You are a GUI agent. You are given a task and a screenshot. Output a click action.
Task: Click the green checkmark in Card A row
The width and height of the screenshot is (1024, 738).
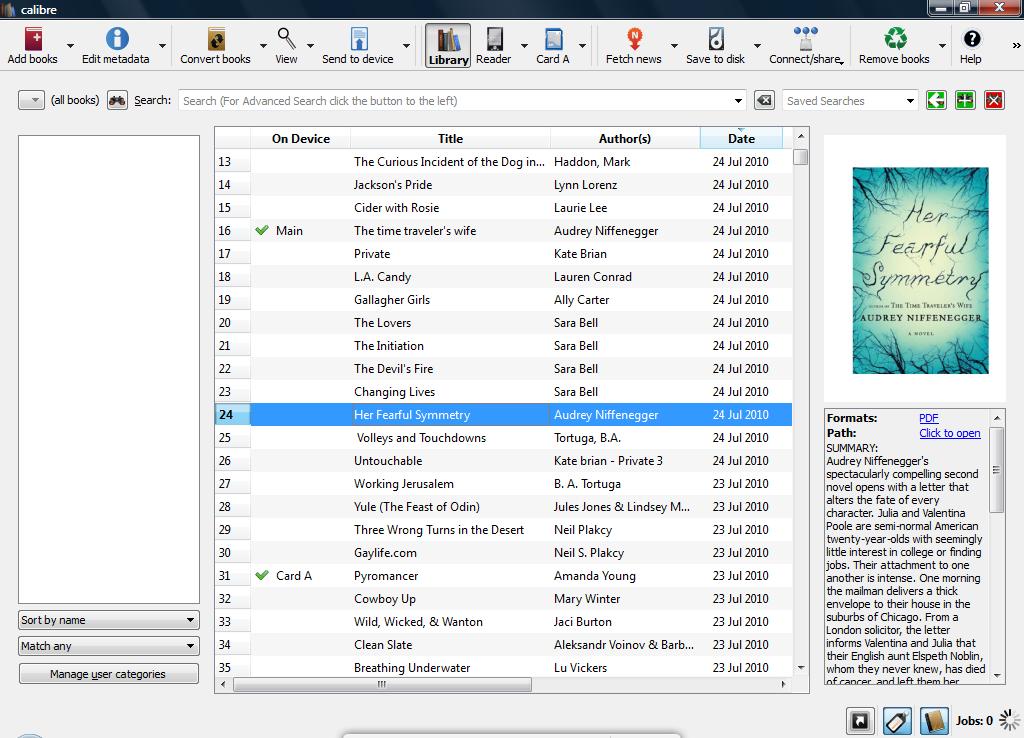(262, 575)
